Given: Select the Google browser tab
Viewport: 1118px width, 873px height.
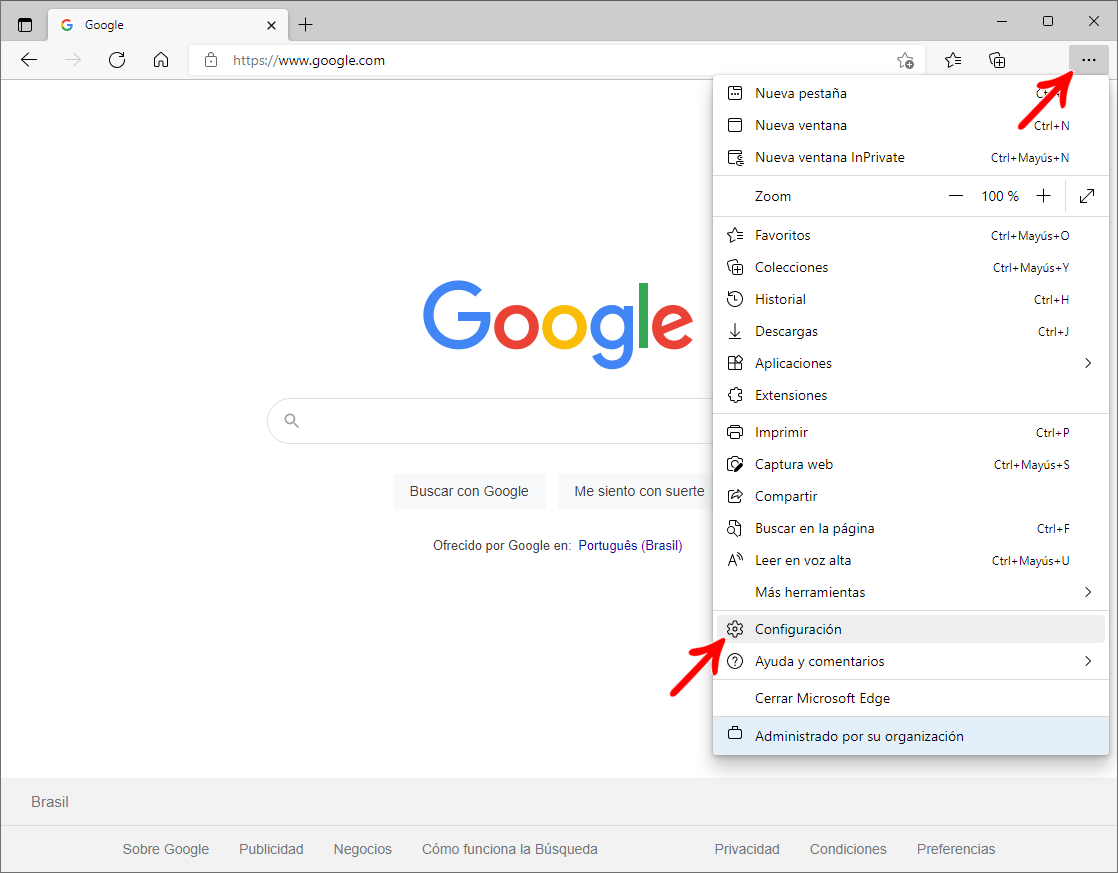Looking at the screenshot, I should (168, 25).
